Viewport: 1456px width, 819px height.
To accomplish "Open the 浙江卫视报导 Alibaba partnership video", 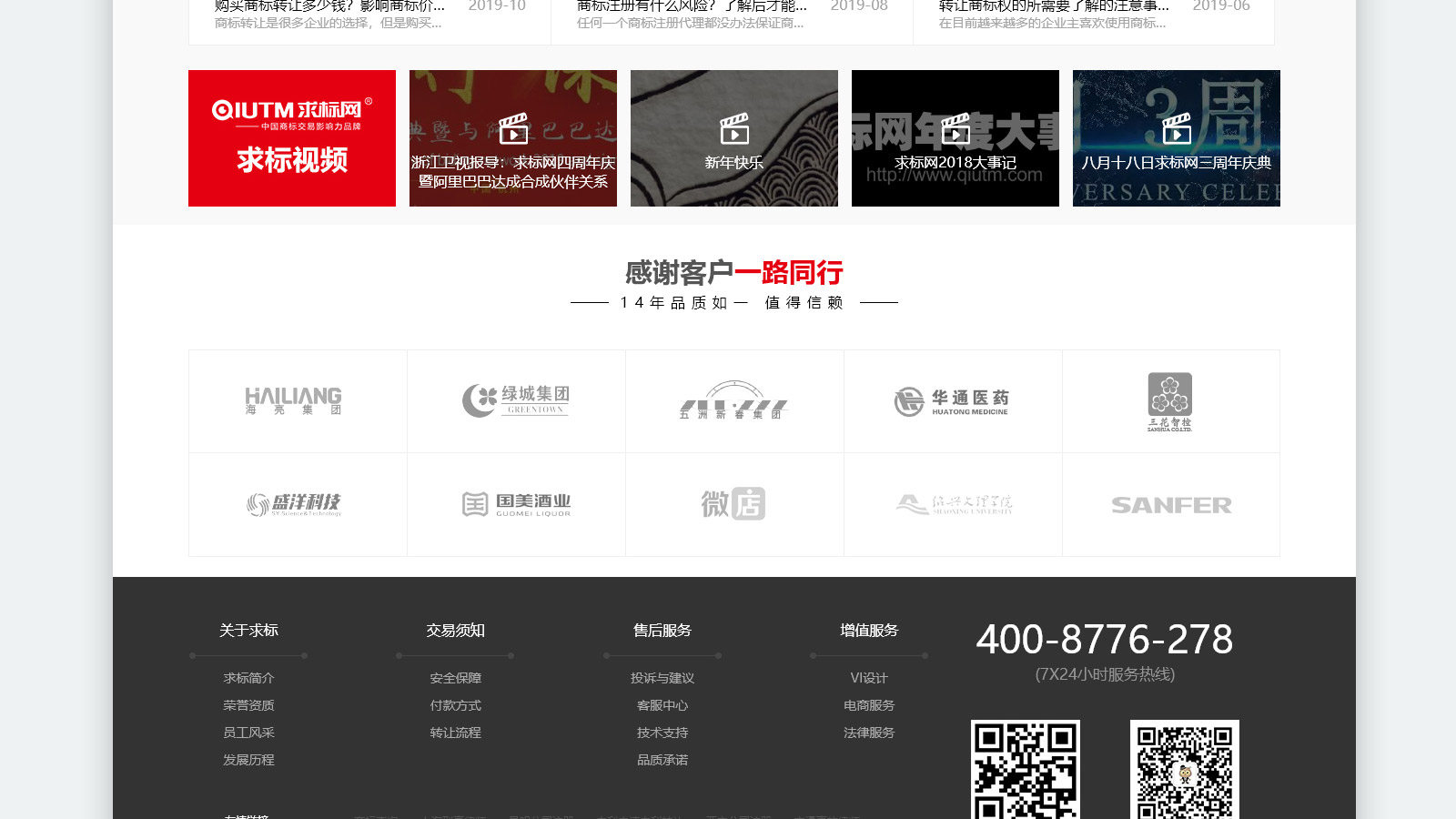I will [513, 138].
